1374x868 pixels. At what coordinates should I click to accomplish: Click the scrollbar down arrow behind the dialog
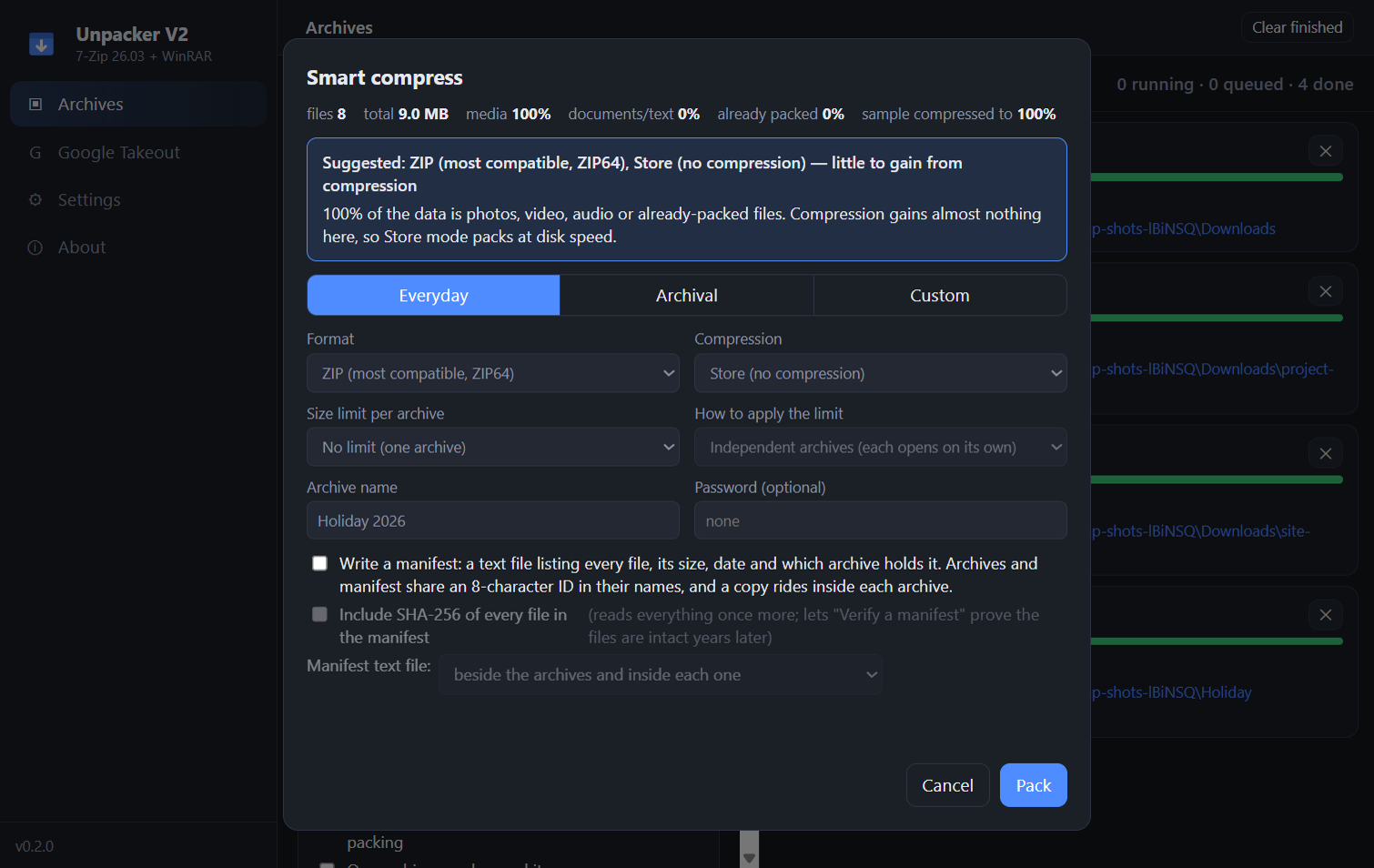(x=749, y=857)
